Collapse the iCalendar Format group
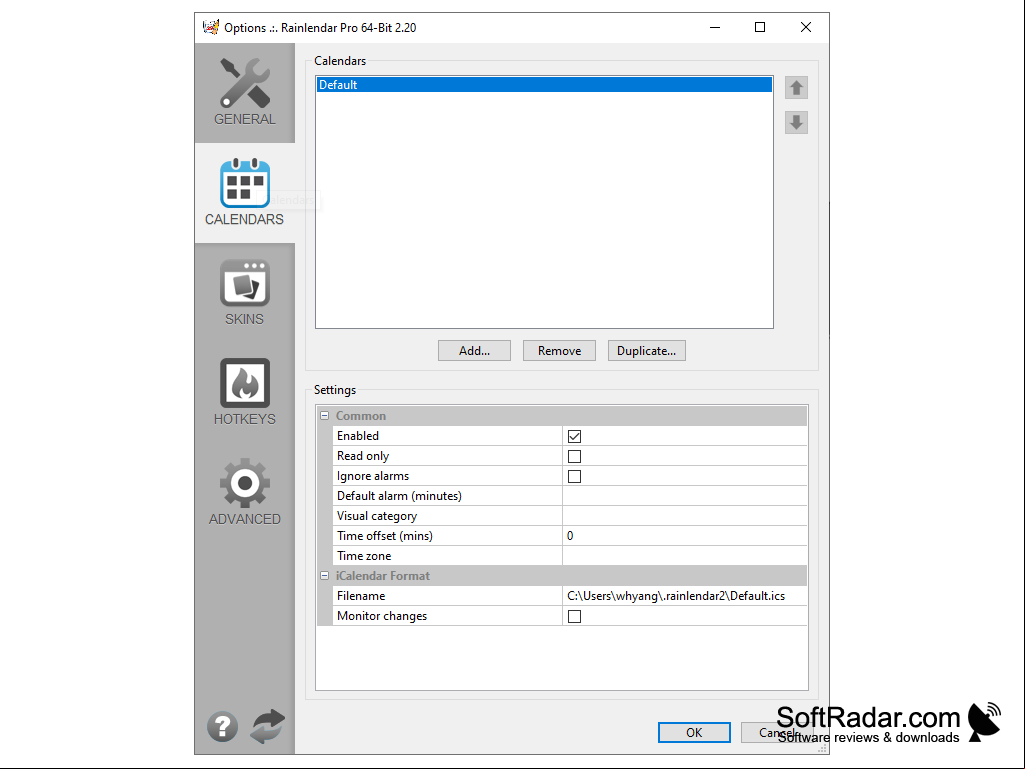 point(324,575)
